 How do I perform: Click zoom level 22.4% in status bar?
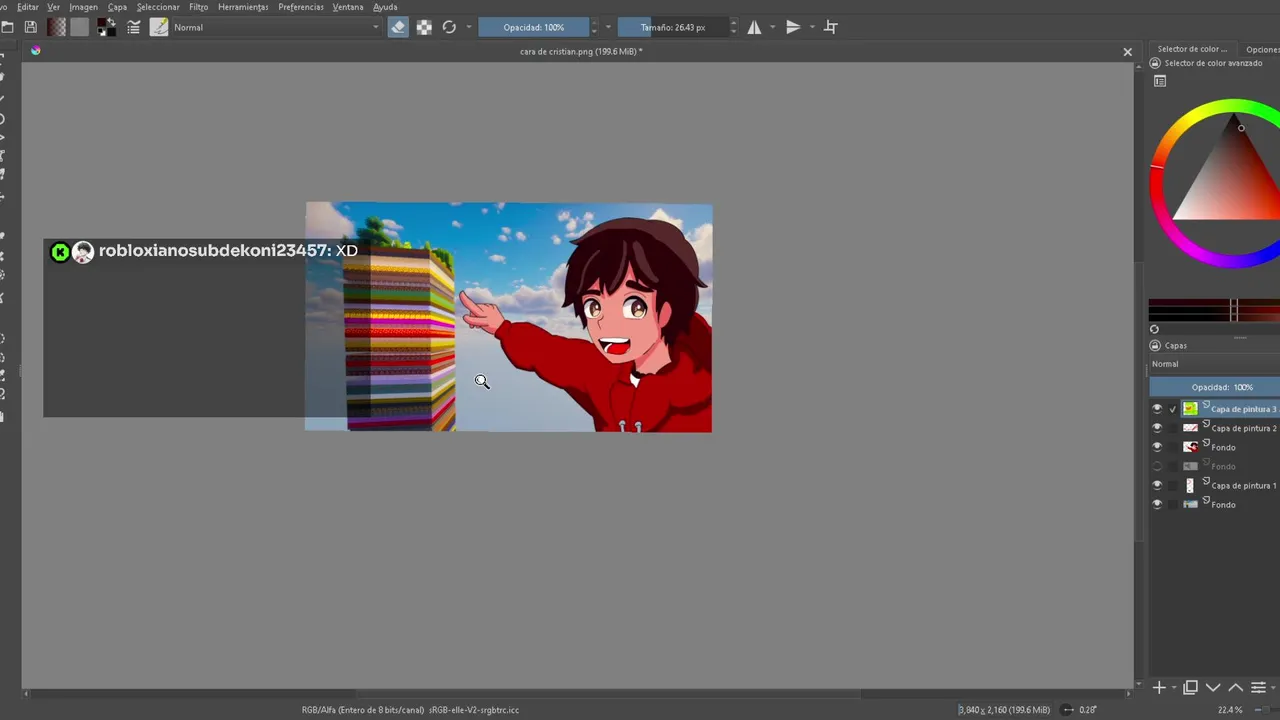(x=1229, y=710)
